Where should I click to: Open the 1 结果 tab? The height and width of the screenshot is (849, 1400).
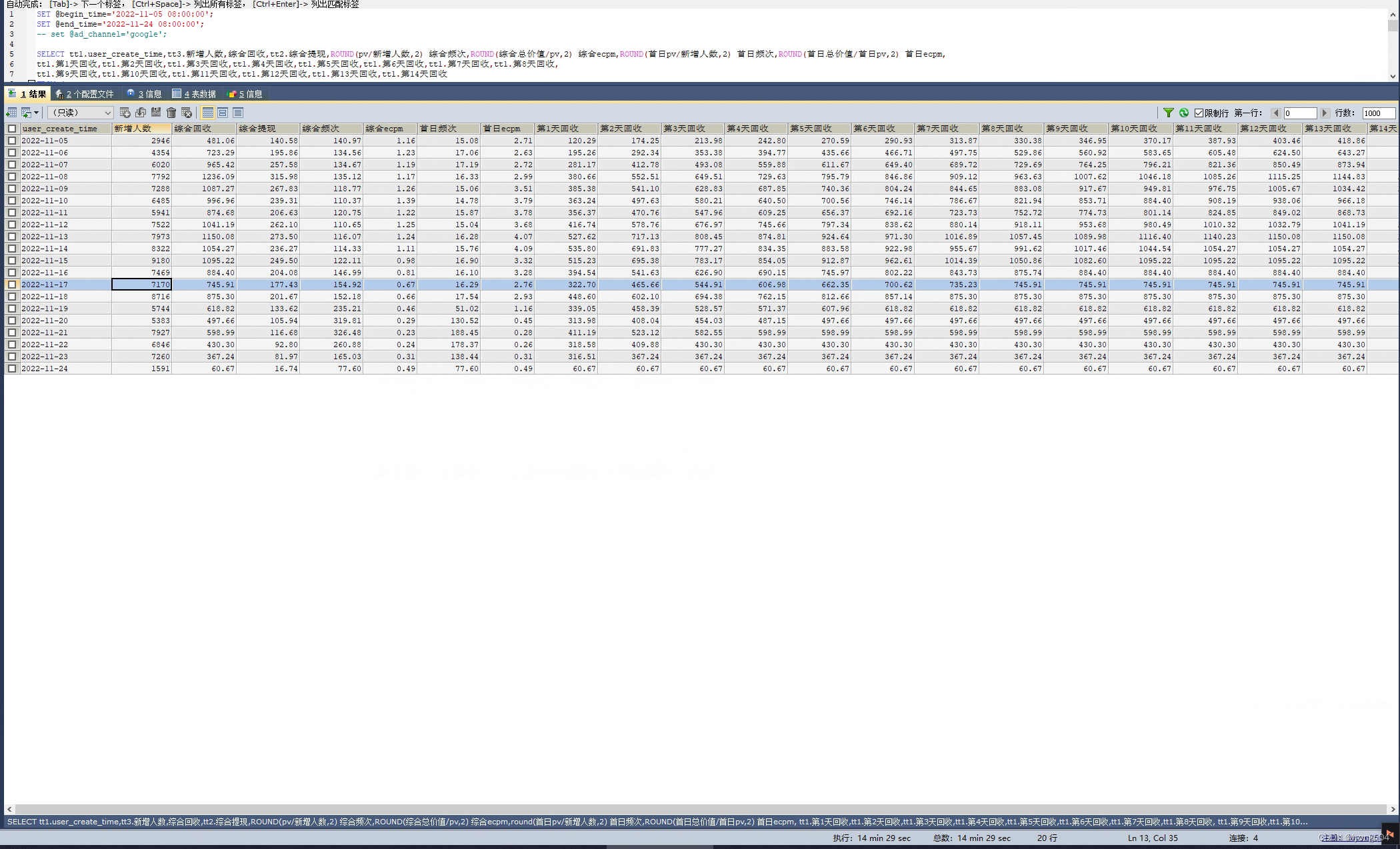27,94
